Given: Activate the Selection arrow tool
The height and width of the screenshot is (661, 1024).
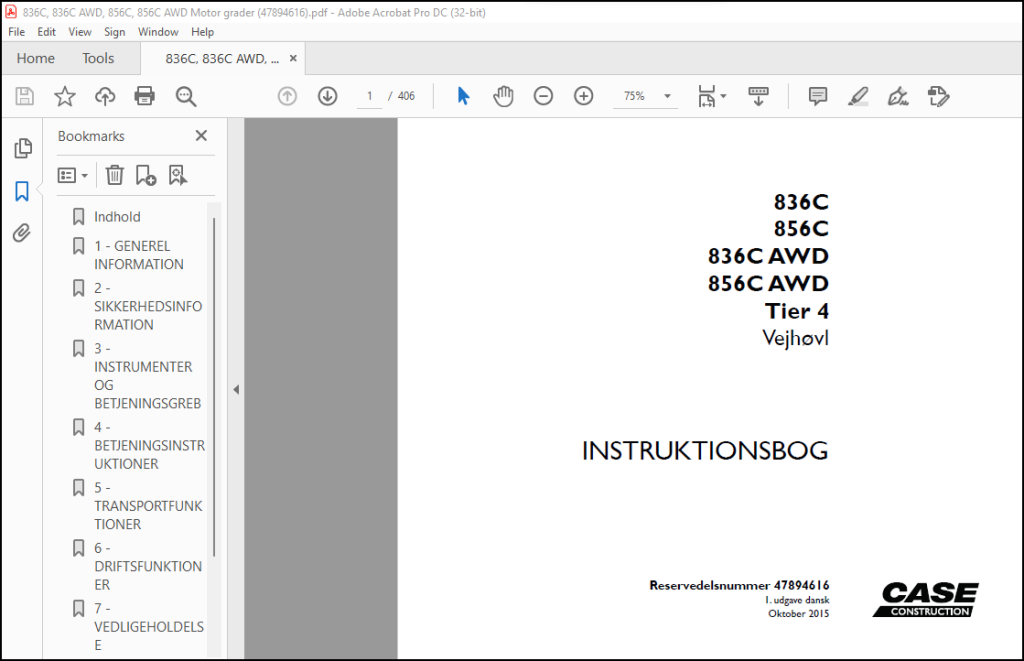Looking at the screenshot, I should 463,96.
